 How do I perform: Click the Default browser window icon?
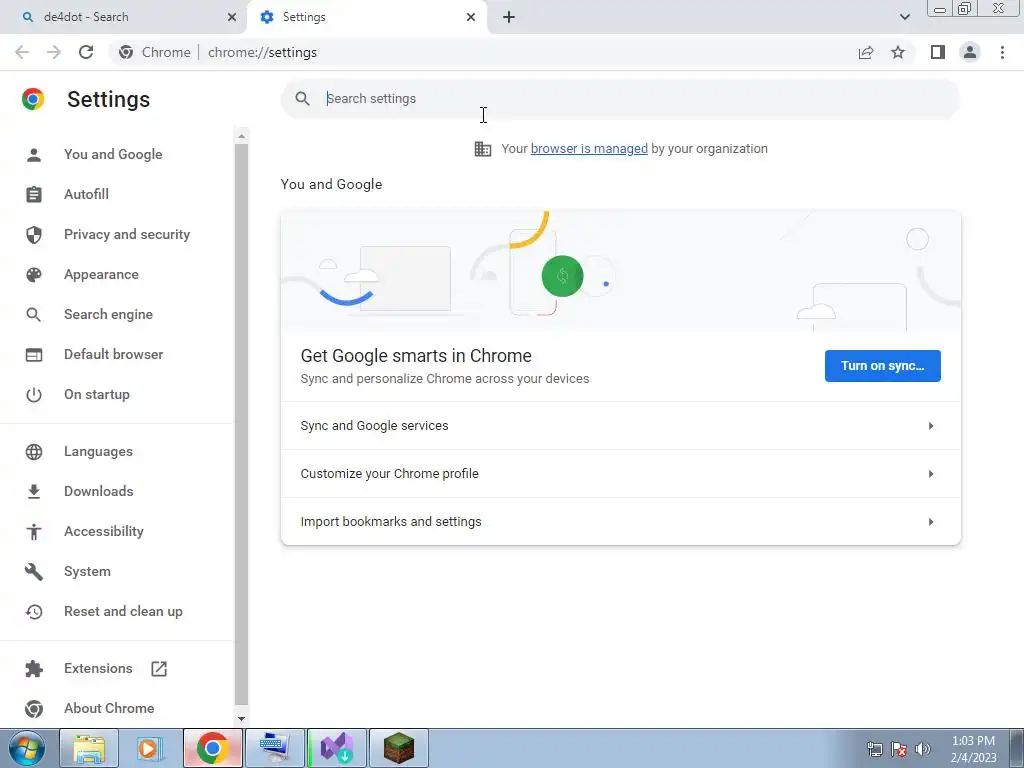[34, 355]
